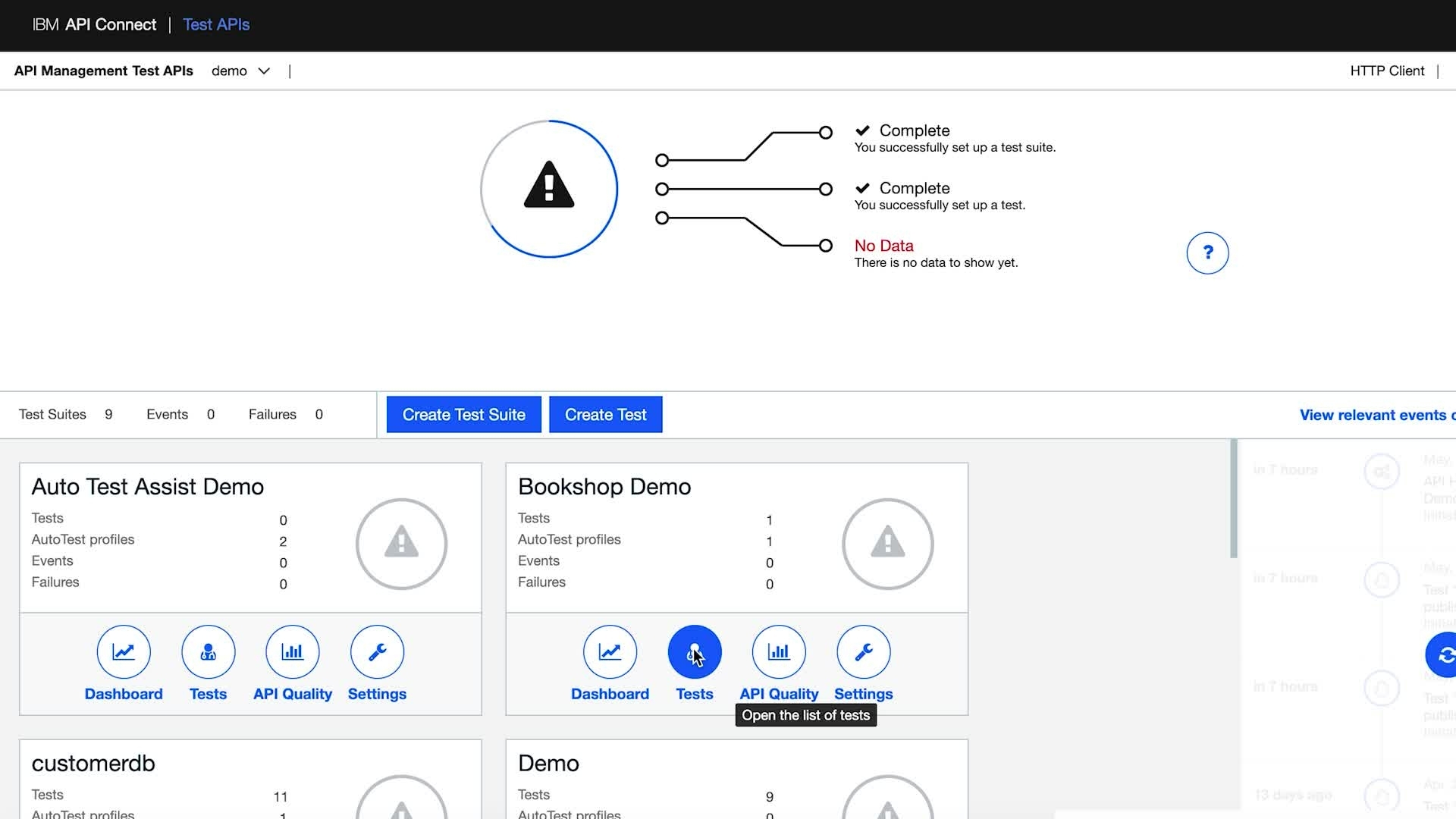Click the large warning status circle at top
Viewport: 1456px width, 819px height.
[549, 189]
